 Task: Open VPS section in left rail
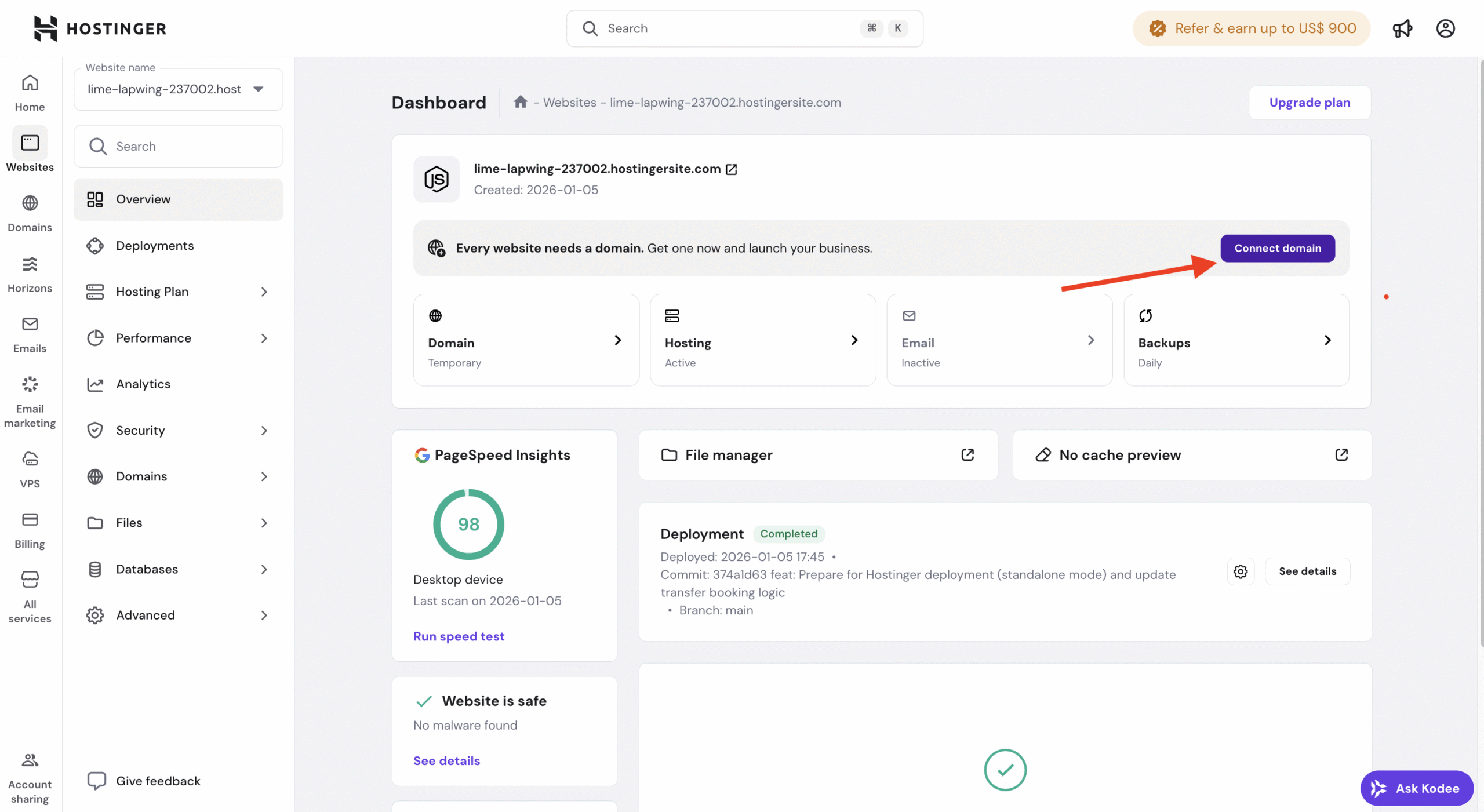click(x=30, y=469)
